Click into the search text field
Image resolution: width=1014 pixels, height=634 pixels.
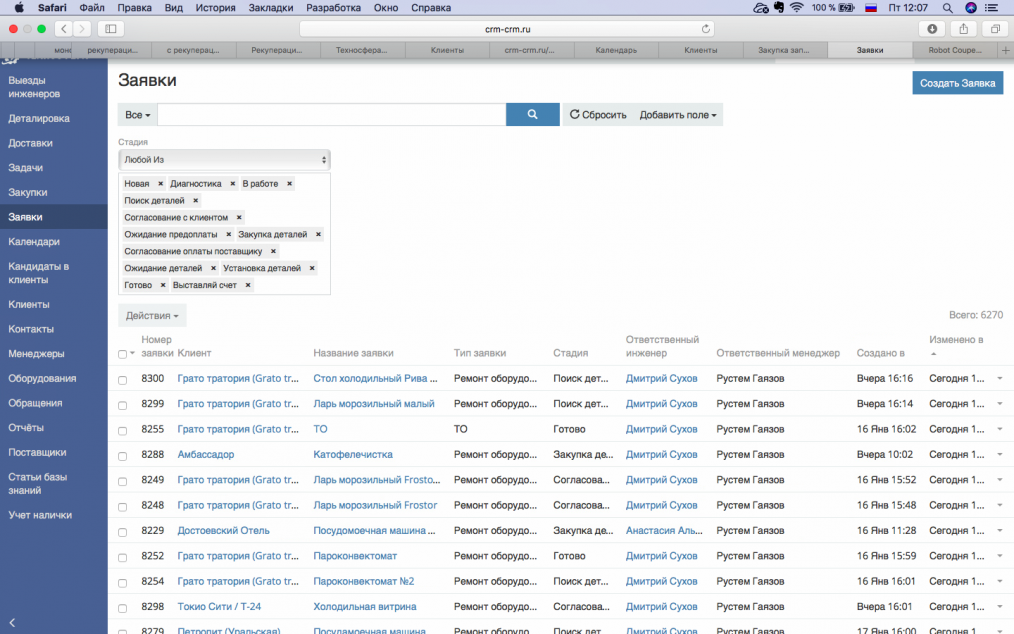click(331, 115)
